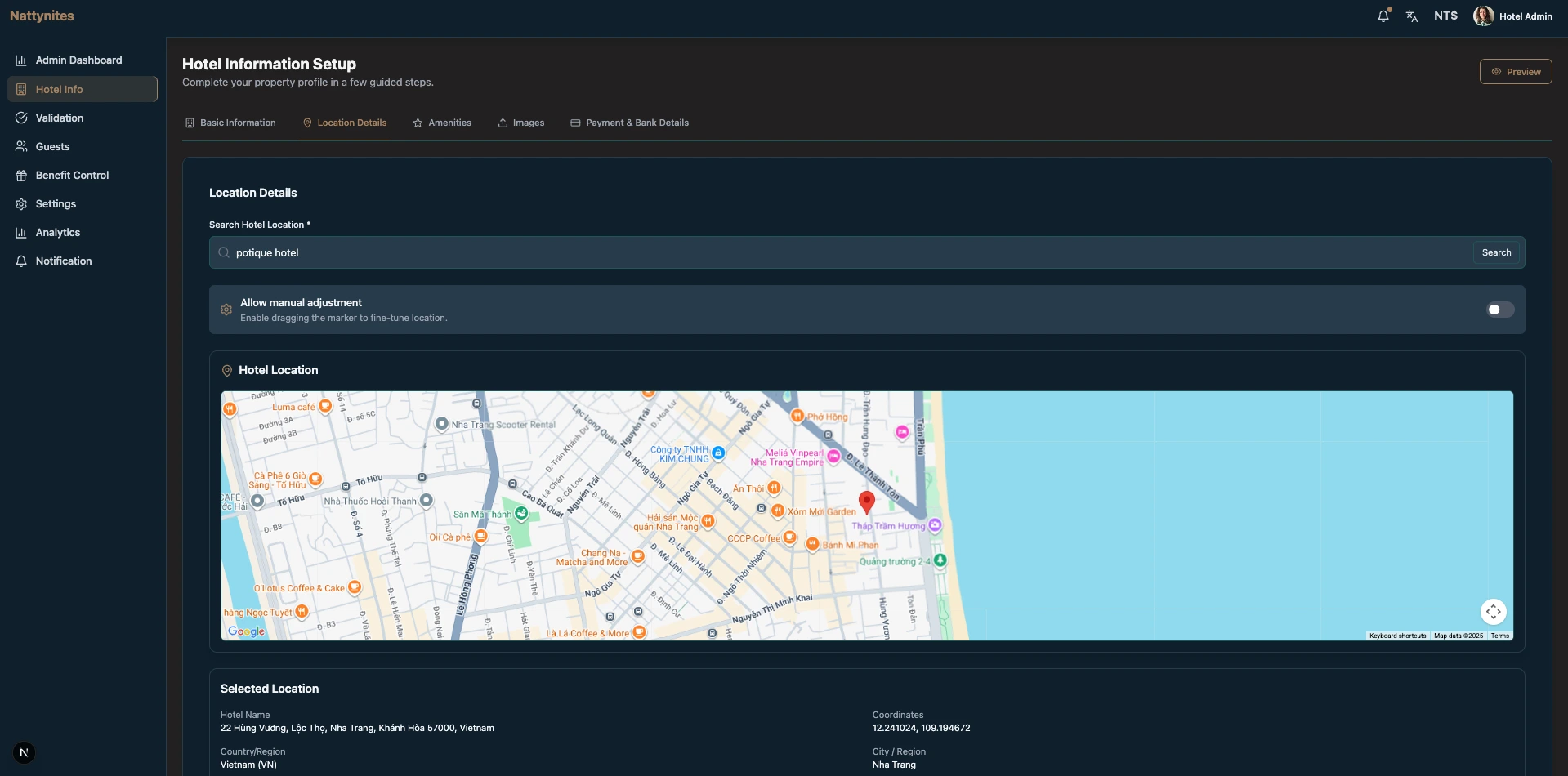Screen dimensions: 1568x776
Task: Click the Google logo on the map
Action: pos(244,630)
